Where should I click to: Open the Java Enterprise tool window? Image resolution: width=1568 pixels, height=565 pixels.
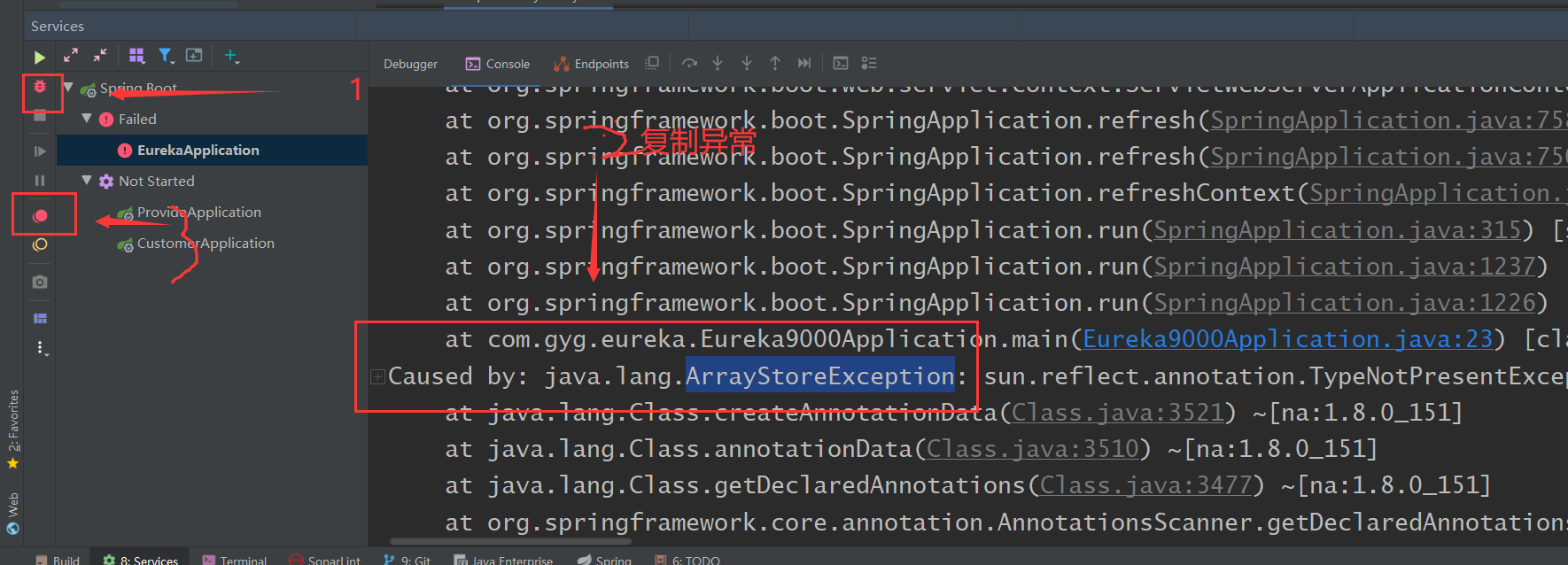tap(503, 560)
